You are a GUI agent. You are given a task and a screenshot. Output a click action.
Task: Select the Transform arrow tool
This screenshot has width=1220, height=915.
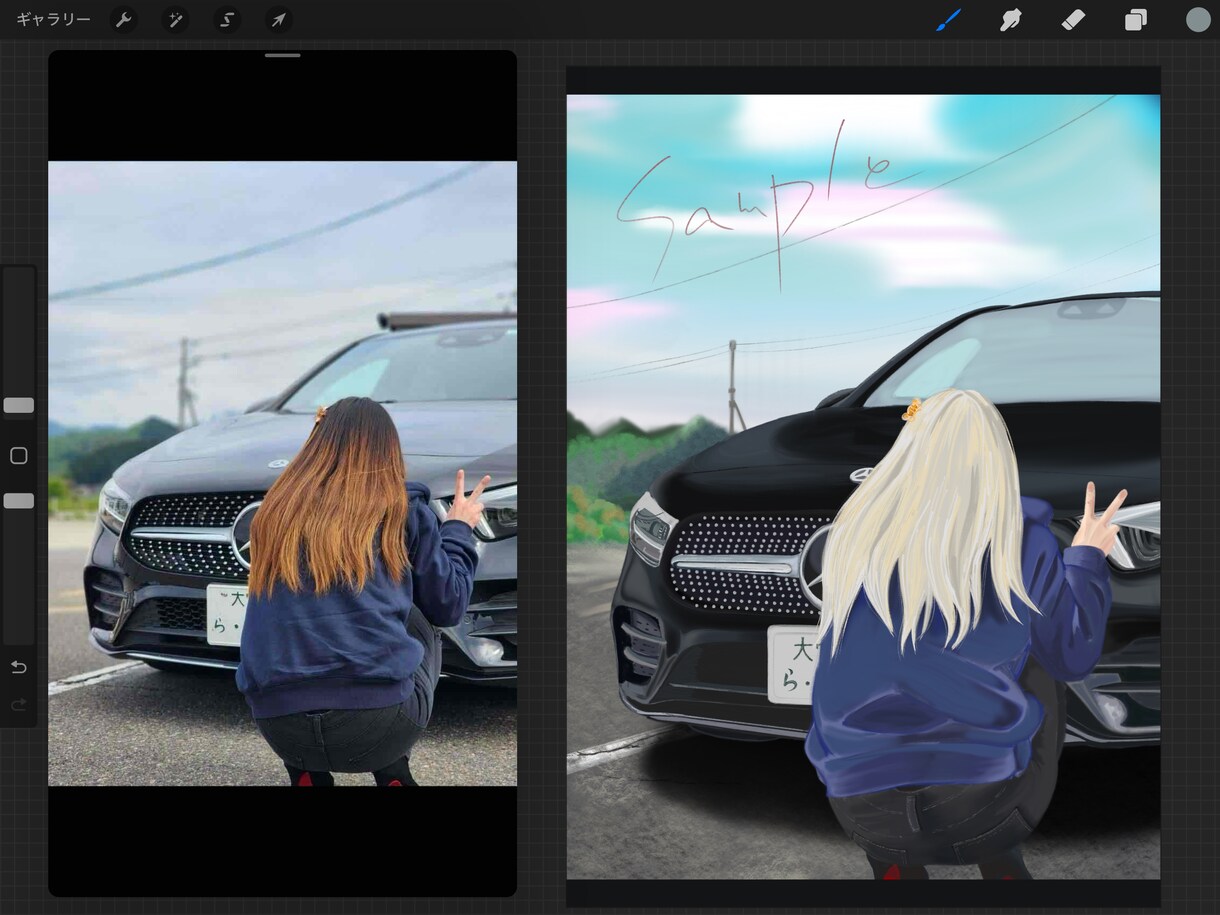(x=279, y=20)
